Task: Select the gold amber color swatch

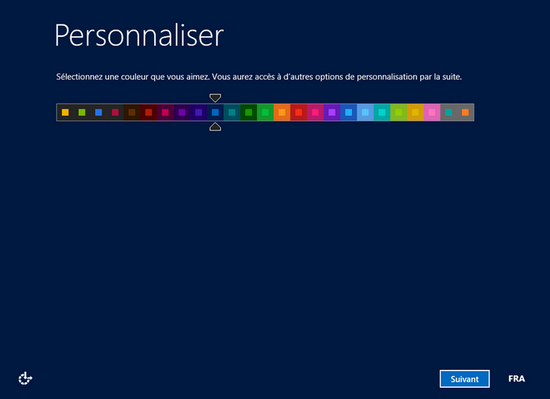Action: pyautogui.click(x=415, y=112)
